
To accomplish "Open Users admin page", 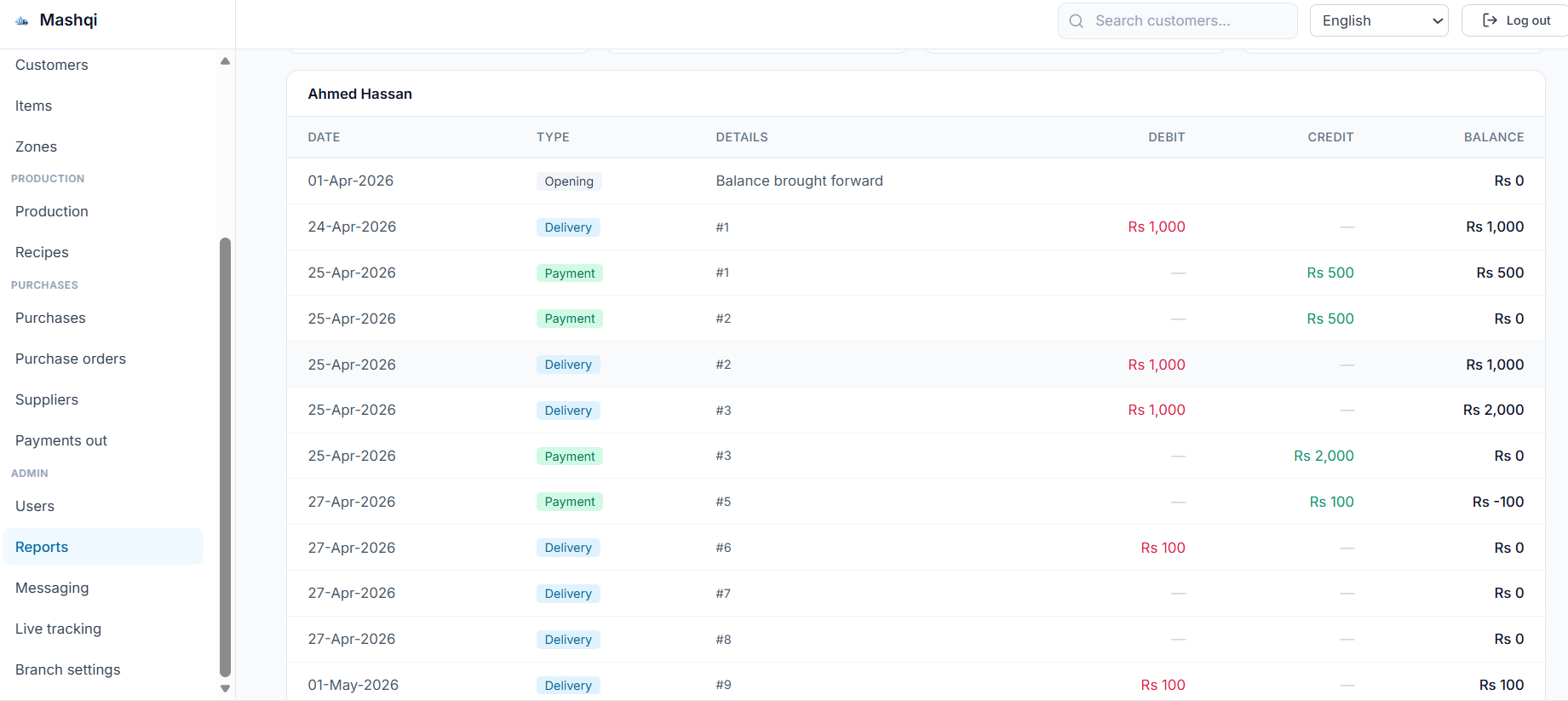I will pyautogui.click(x=35, y=506).
